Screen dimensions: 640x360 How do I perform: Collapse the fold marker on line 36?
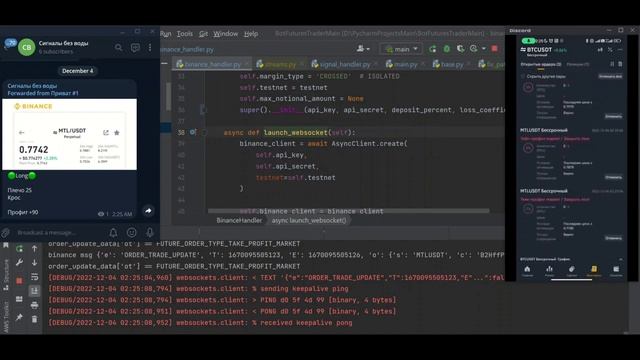[203, 110]
